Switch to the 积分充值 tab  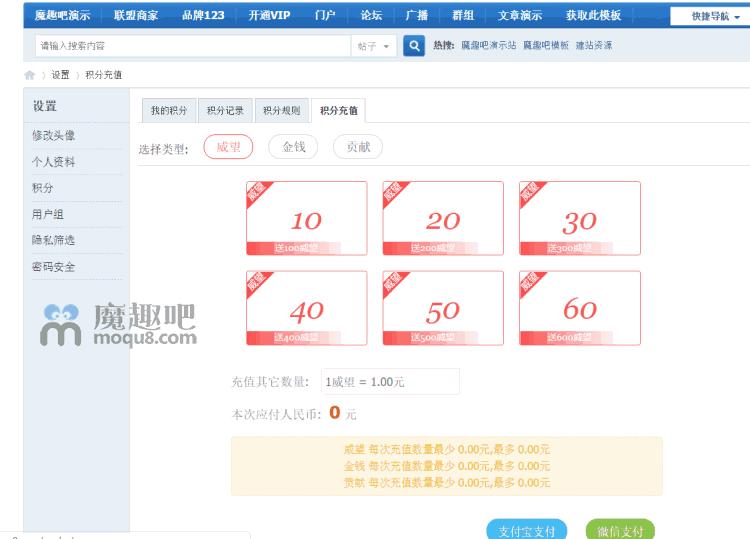pyautogui.click(x=339, y=110)
